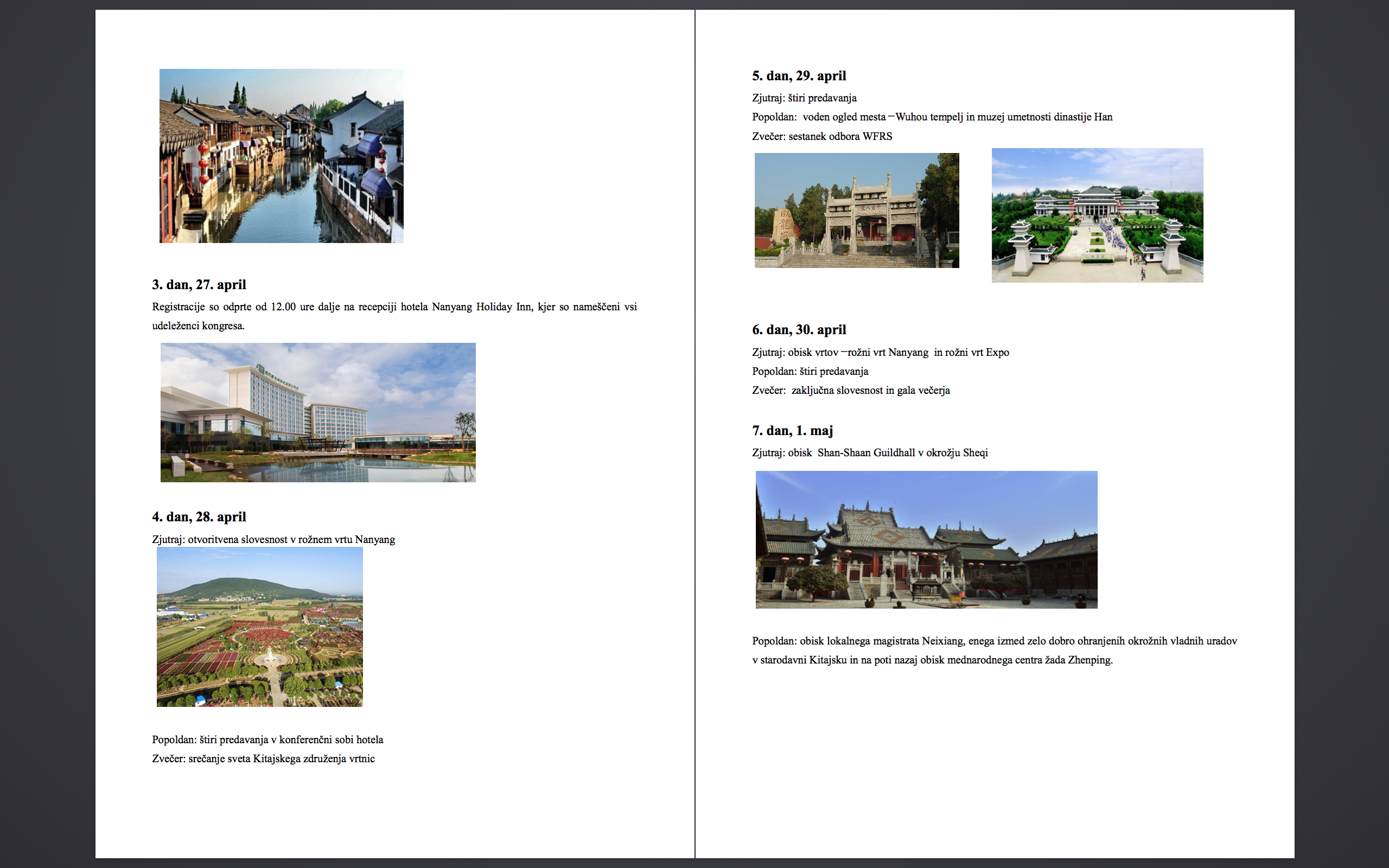Click the stone gate temple photo
Image resolution: width=1389 pixels, height=868 pixels.
[856, 210]
